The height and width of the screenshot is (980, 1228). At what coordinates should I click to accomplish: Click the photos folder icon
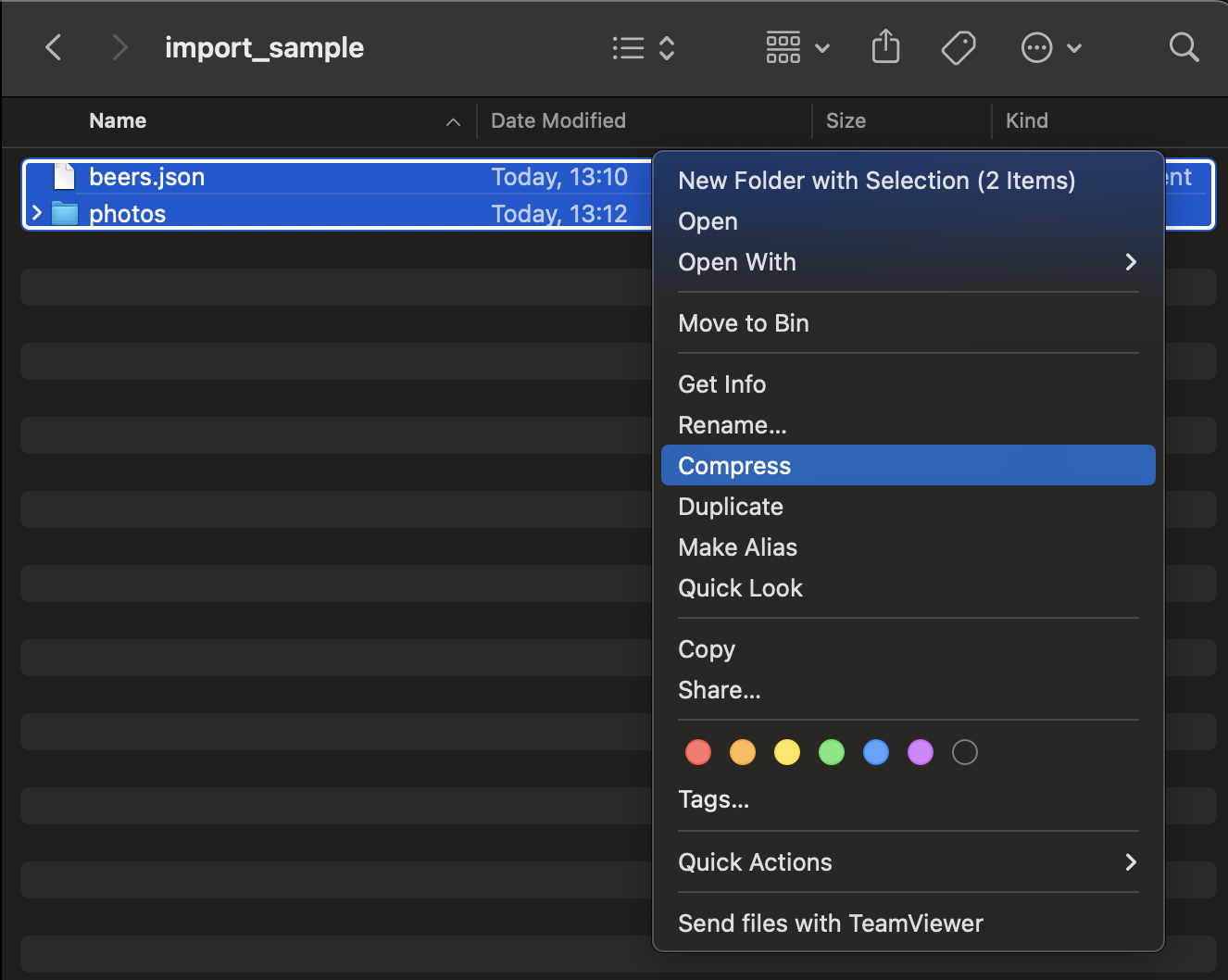coord(64,214)
